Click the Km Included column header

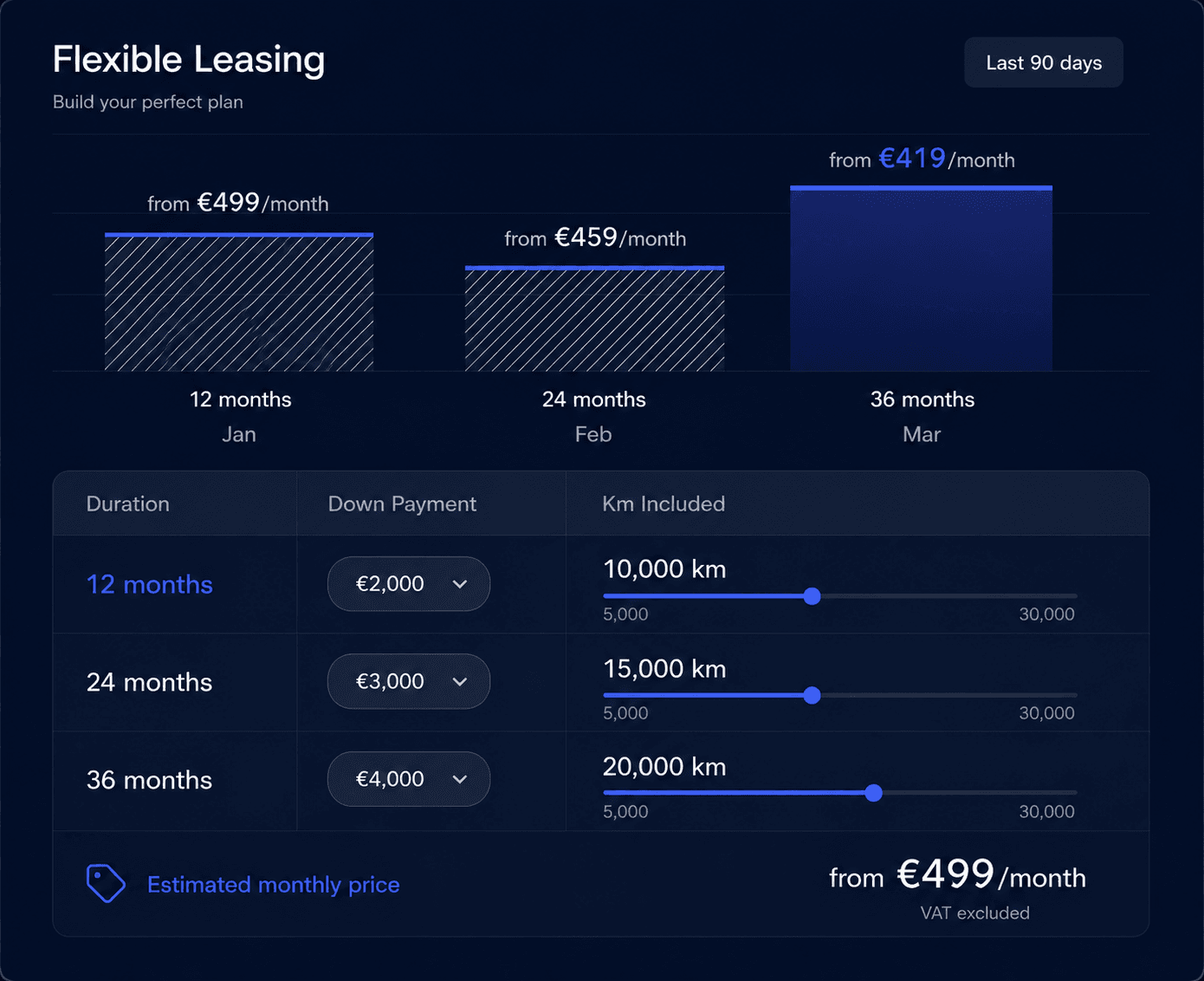click(663, 503)
